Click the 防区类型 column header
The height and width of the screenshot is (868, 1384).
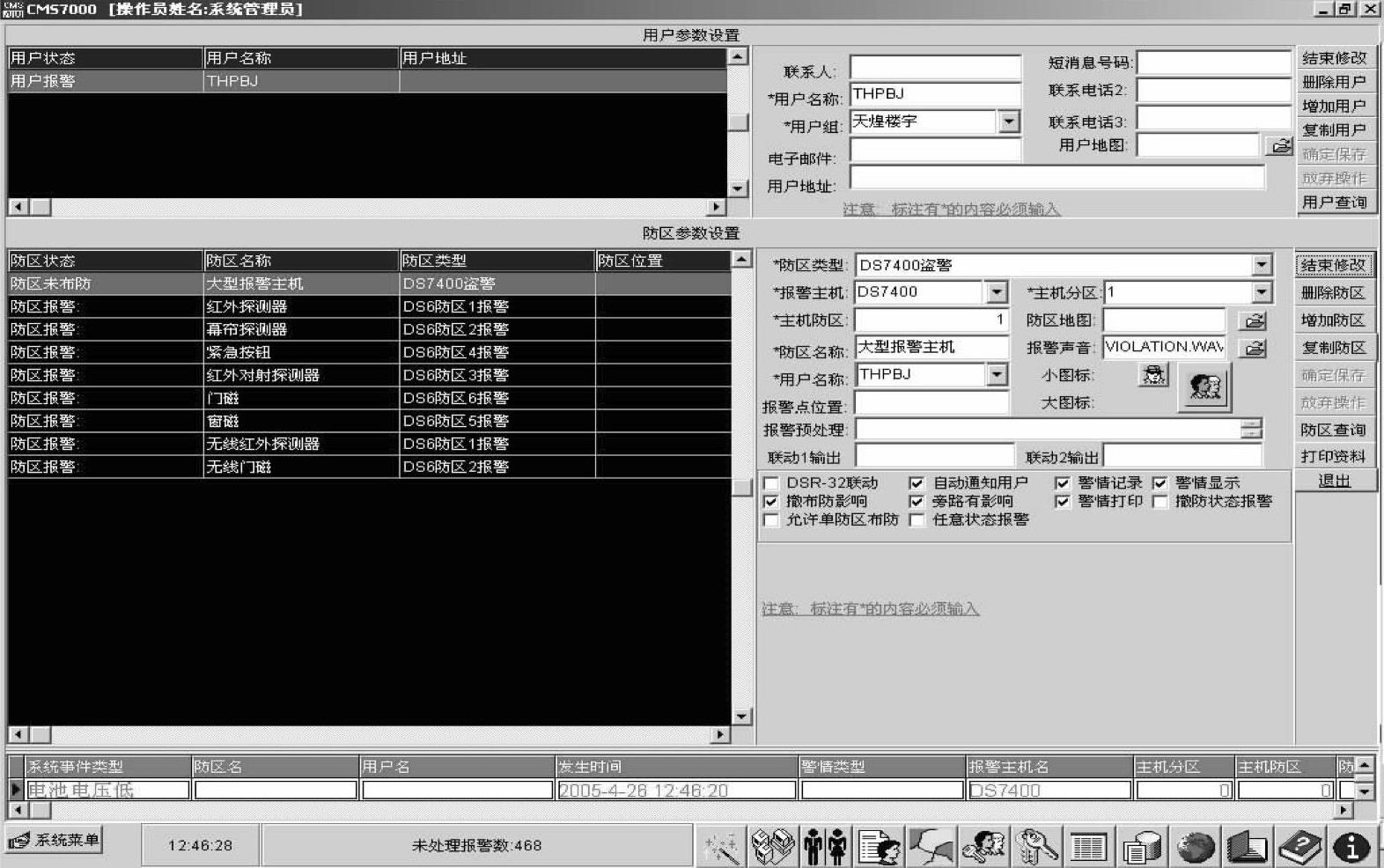[497, 261]
